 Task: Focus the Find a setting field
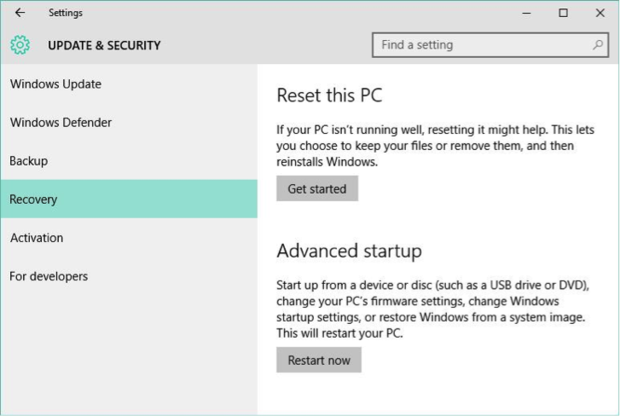490,45
